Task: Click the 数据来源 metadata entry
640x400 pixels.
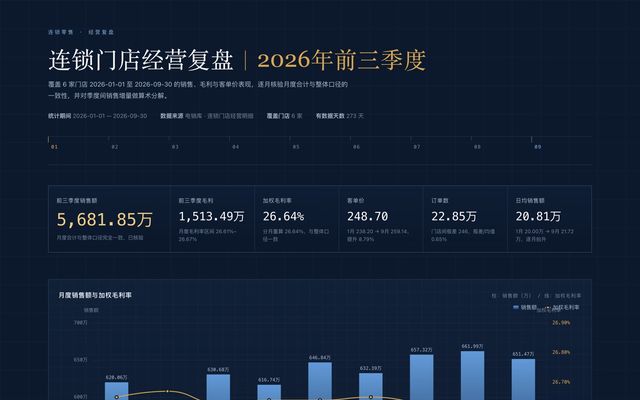Action: (207, 116)
